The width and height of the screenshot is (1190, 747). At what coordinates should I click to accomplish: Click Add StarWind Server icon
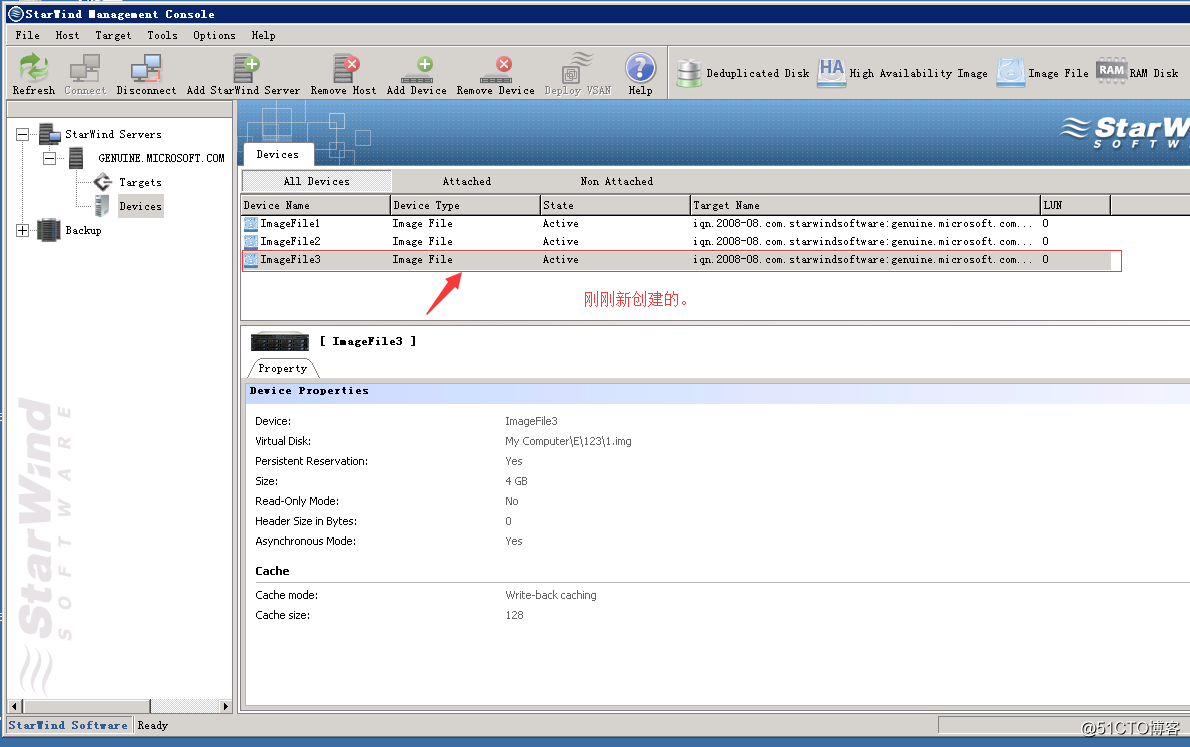coord(246,68)
